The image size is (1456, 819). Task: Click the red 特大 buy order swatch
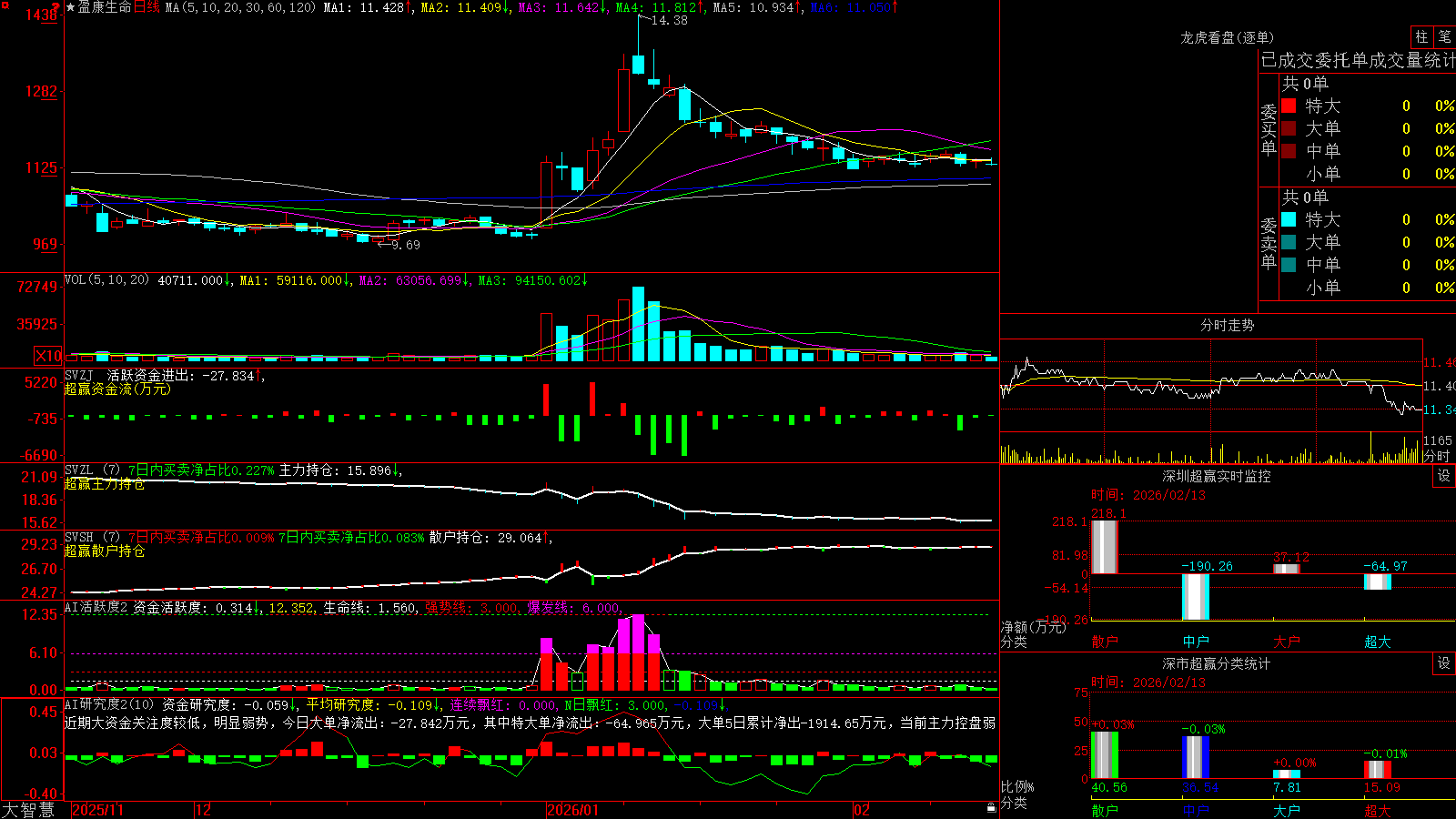pos(1289,106)
